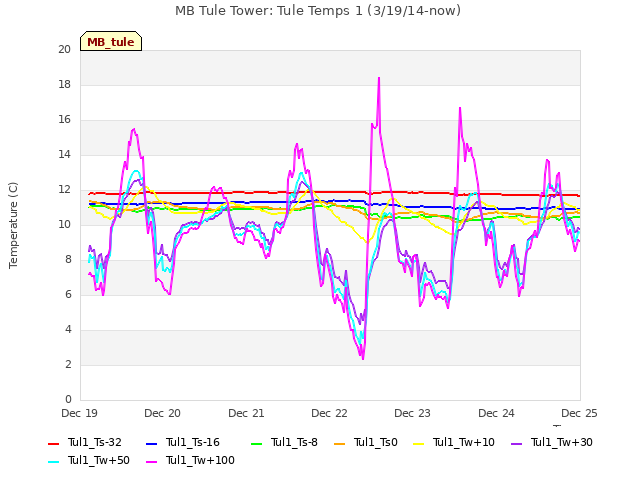Viewport: 640px width, 480px height.
Task: Select the Tul1_Tw+30 legend label
Action: pos(562,442)
